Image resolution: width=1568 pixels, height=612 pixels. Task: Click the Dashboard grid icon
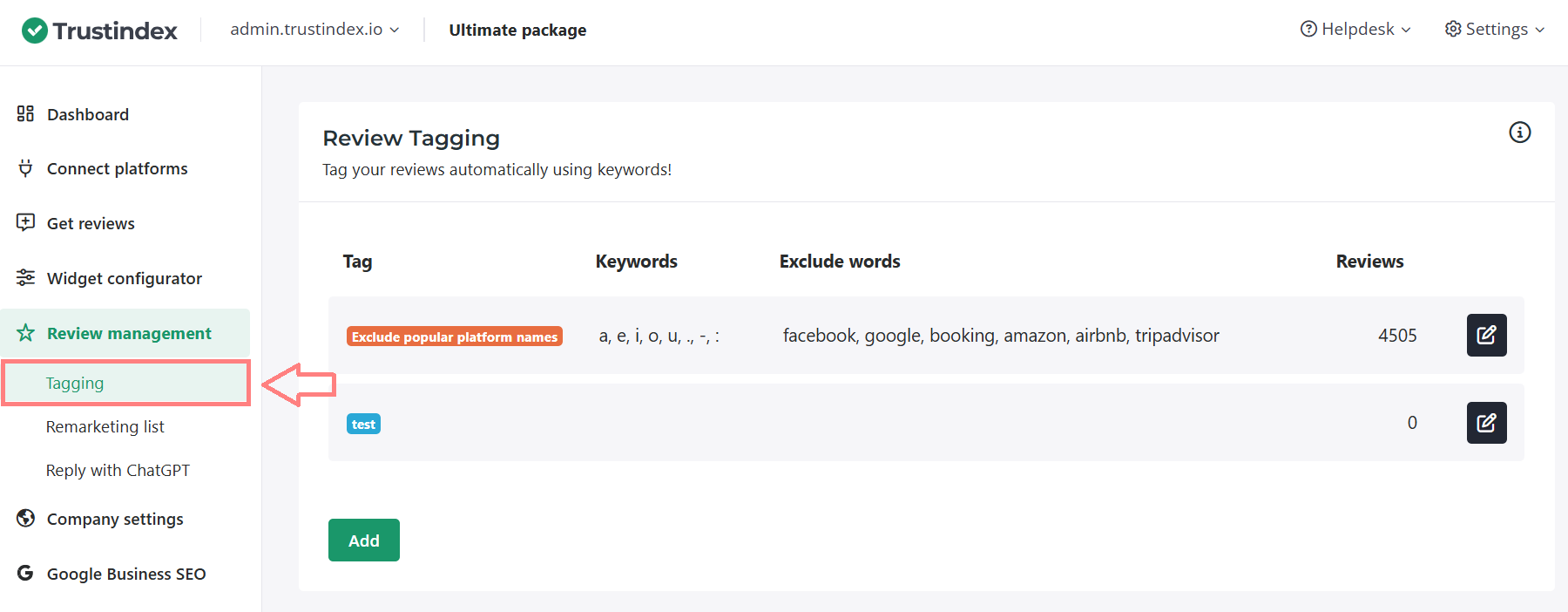click(25, 114)
